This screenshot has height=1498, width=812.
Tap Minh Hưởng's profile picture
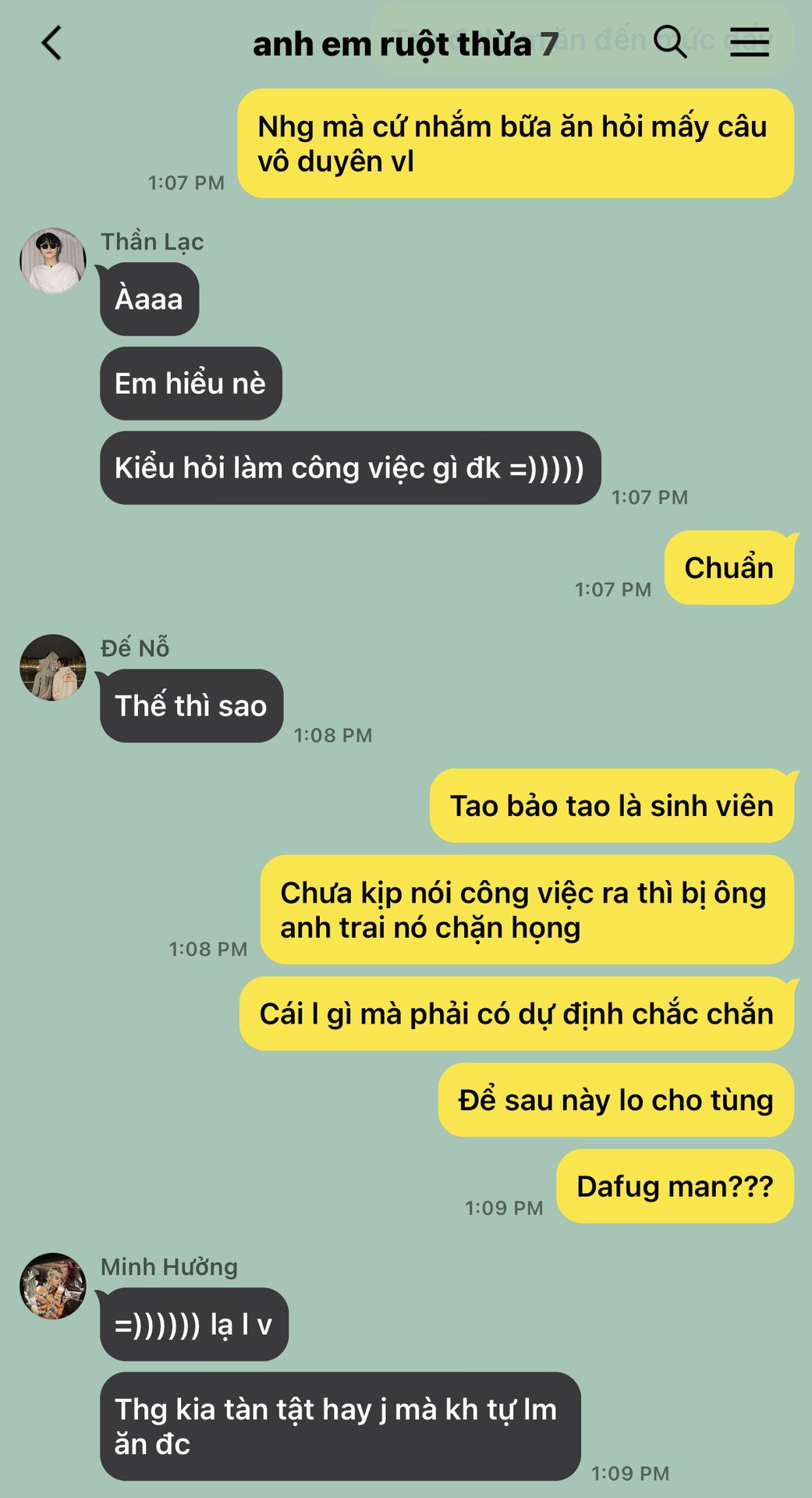[x=53, y=1286]
